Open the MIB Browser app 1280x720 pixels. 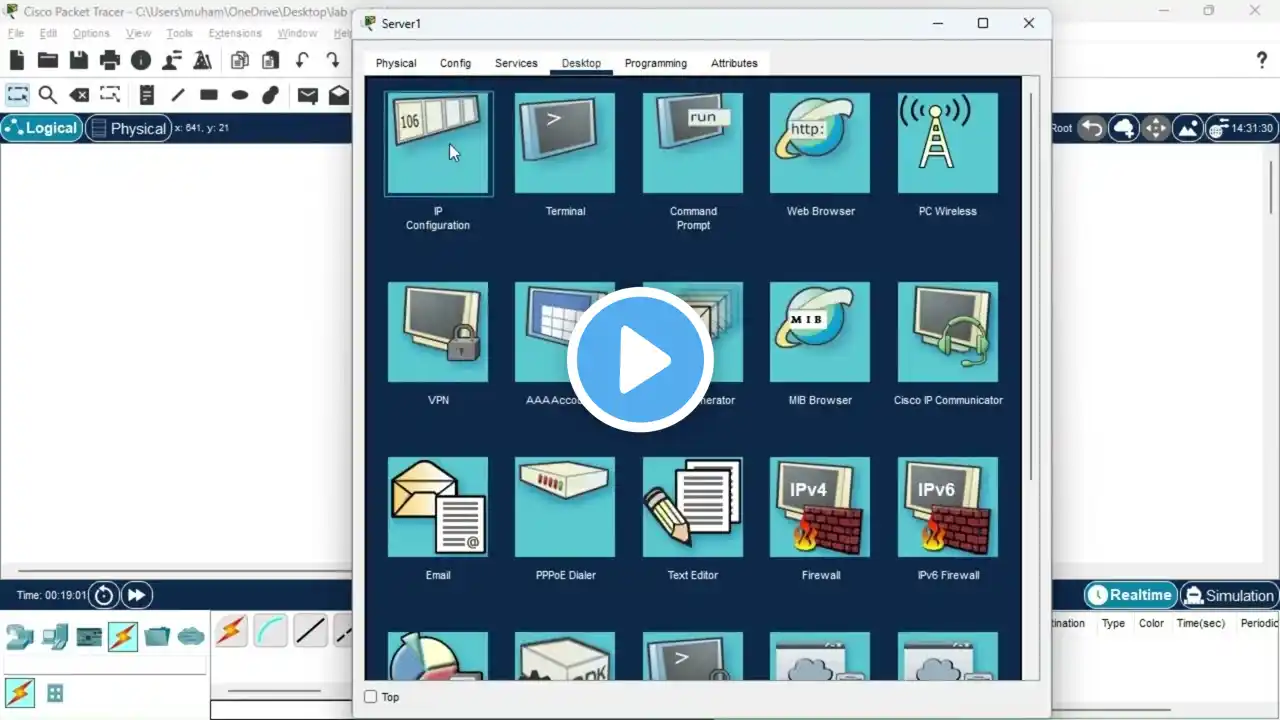pyautogui.click(x=820, y=332)
